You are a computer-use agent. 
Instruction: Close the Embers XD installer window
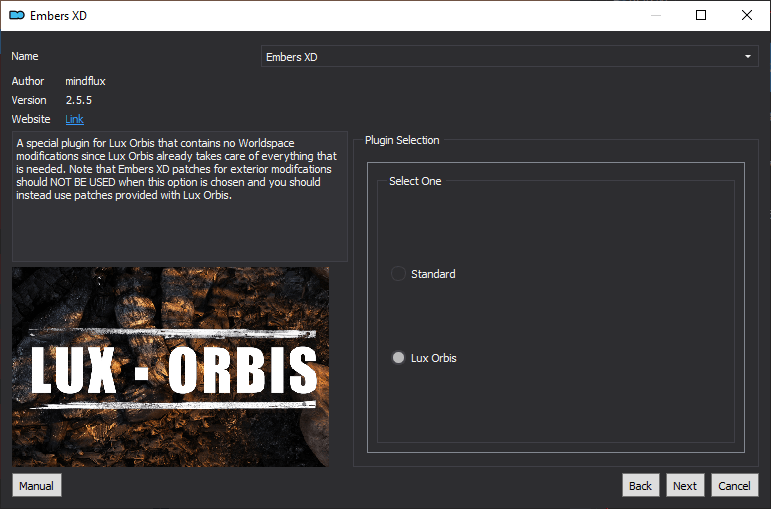coord(746,15)
